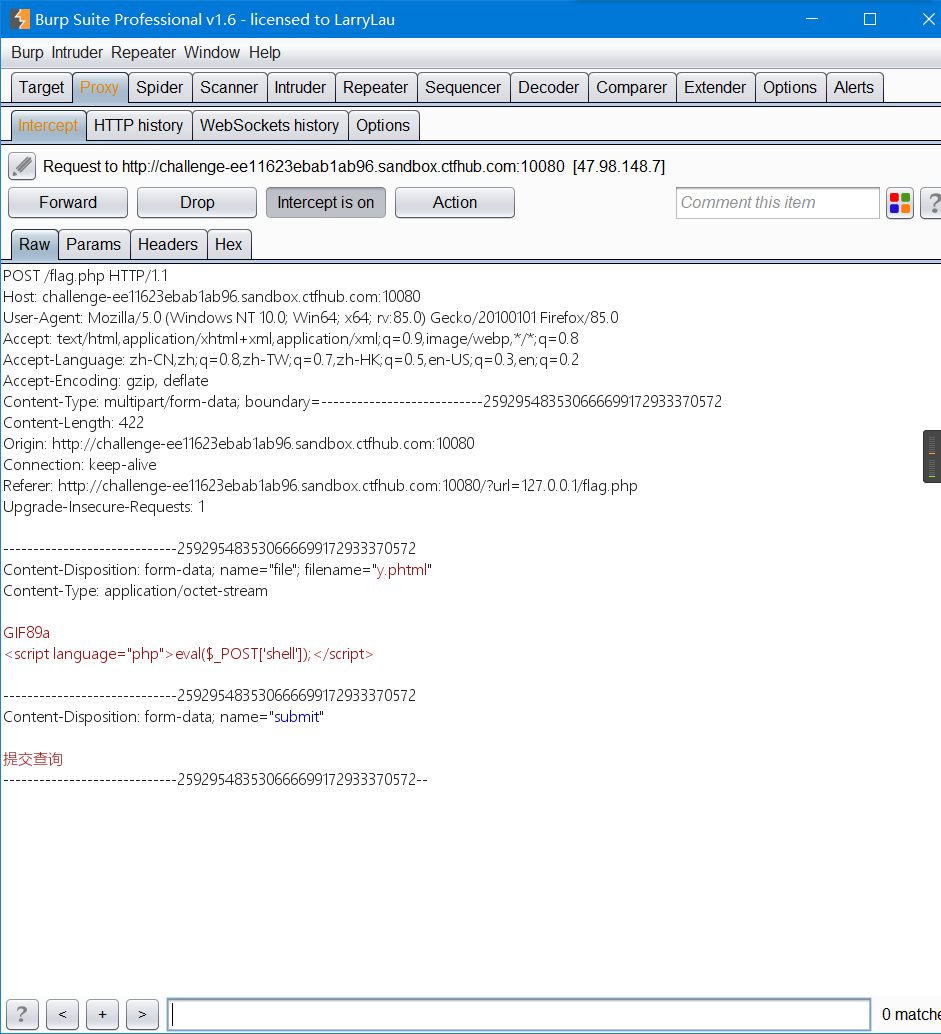Click the Host header line

tap(212, 297)
